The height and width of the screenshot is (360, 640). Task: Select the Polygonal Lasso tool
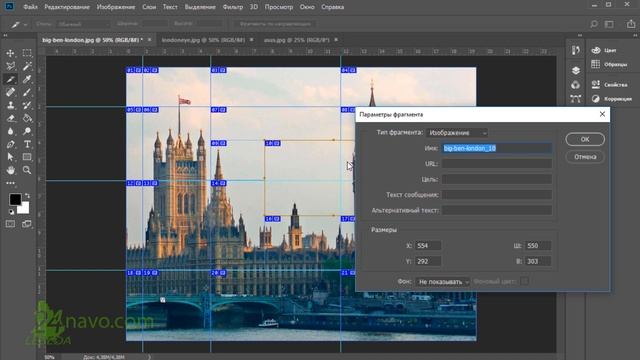pos(11,66)
